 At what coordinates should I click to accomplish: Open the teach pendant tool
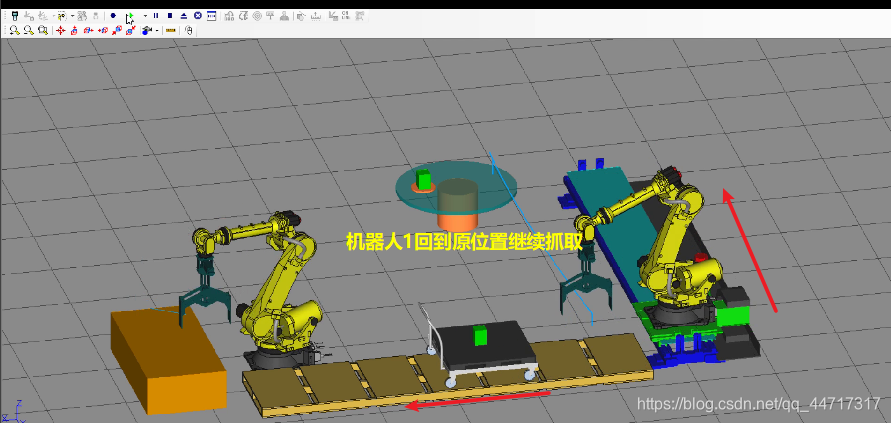[x=15, y=16]
